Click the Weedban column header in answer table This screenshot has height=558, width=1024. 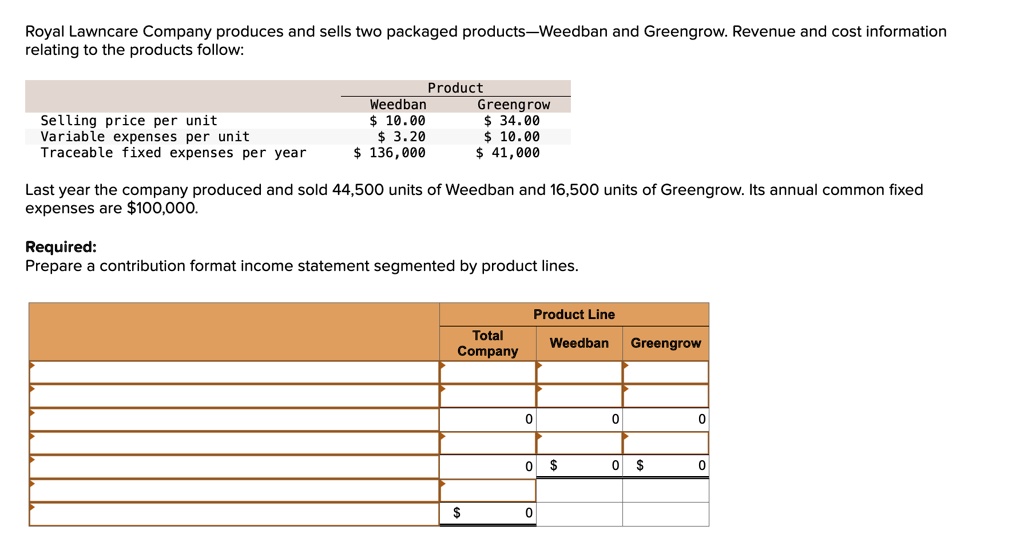click(579, 343)
